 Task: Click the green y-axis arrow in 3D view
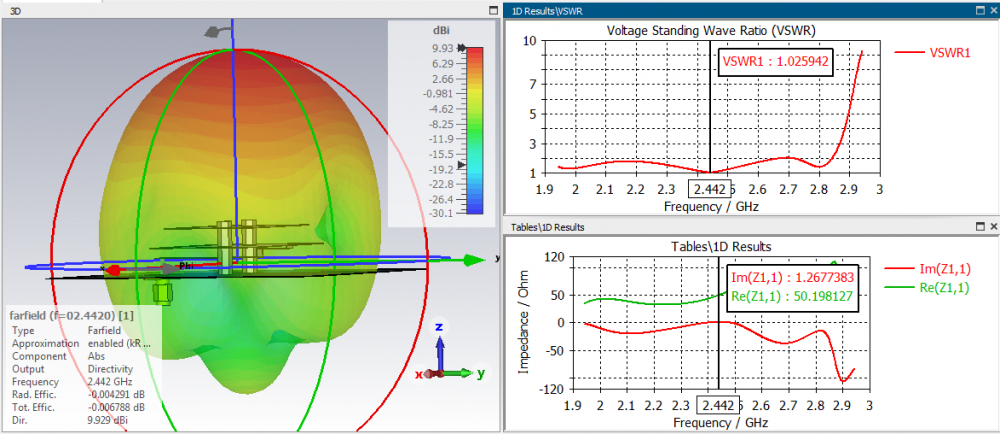(474, 260)
